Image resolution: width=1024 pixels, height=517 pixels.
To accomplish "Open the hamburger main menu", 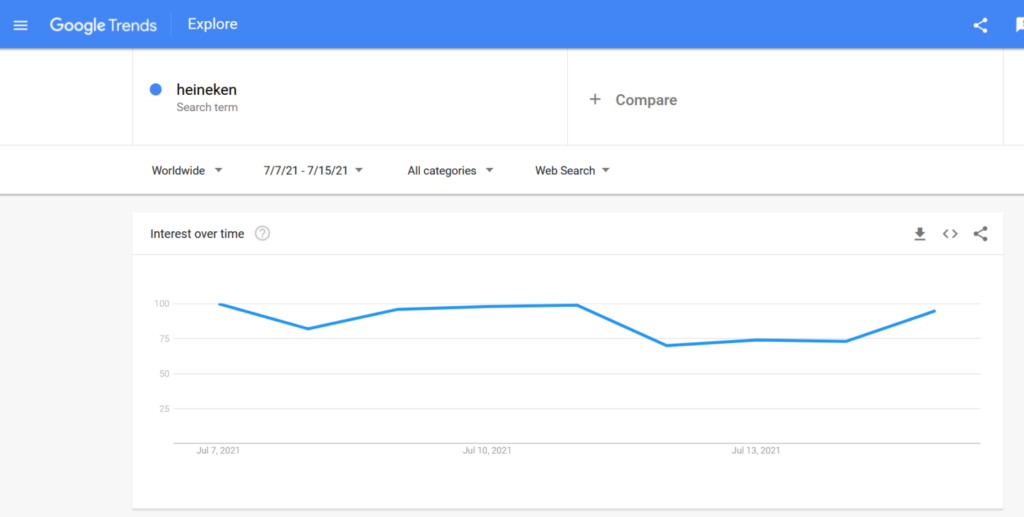I will [21, 25].
